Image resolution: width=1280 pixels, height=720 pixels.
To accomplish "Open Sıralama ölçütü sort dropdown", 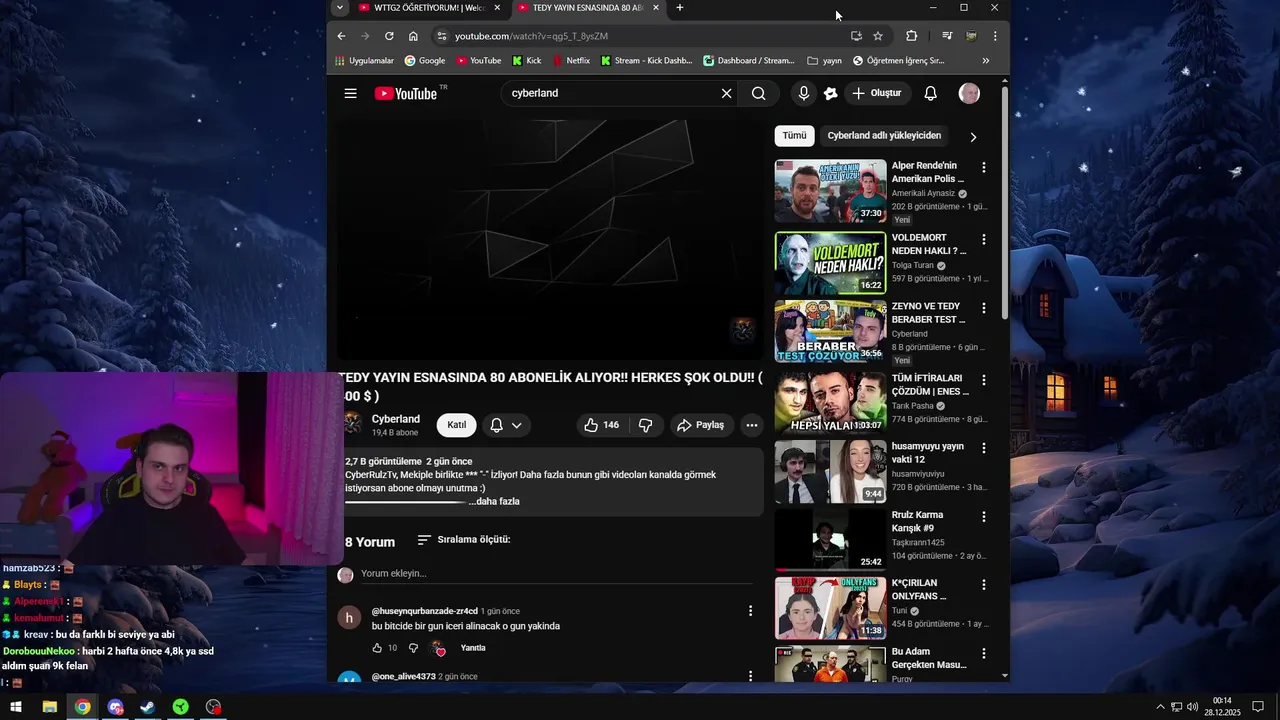I will (x=464, y=540).
